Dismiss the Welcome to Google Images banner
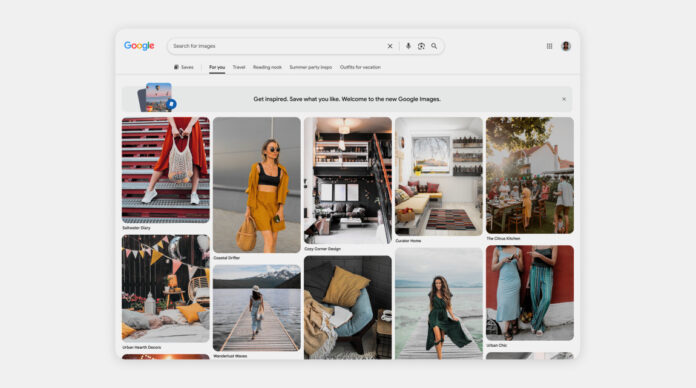 pyautogui.click(x=564, y=99)
